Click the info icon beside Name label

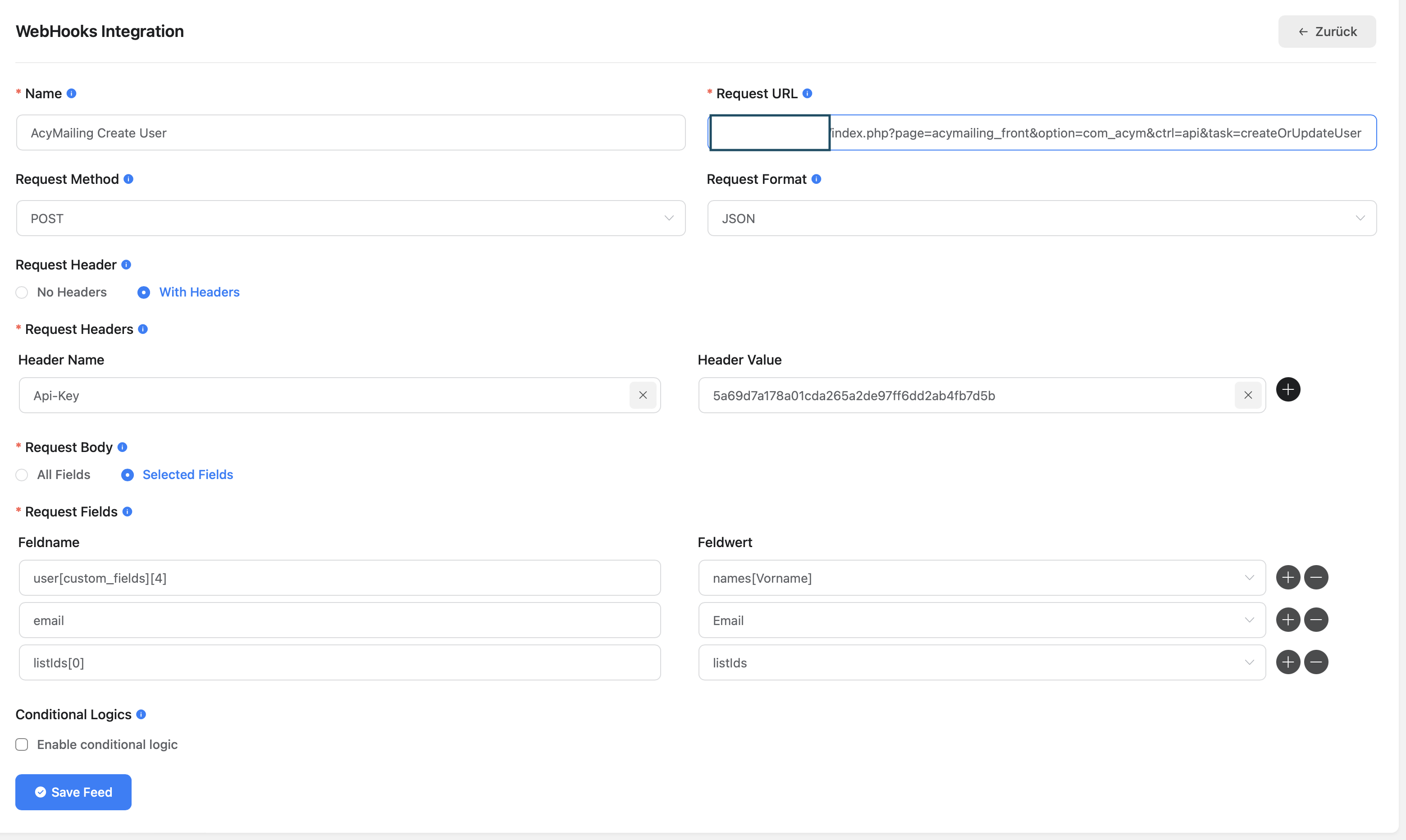point(71,93)
